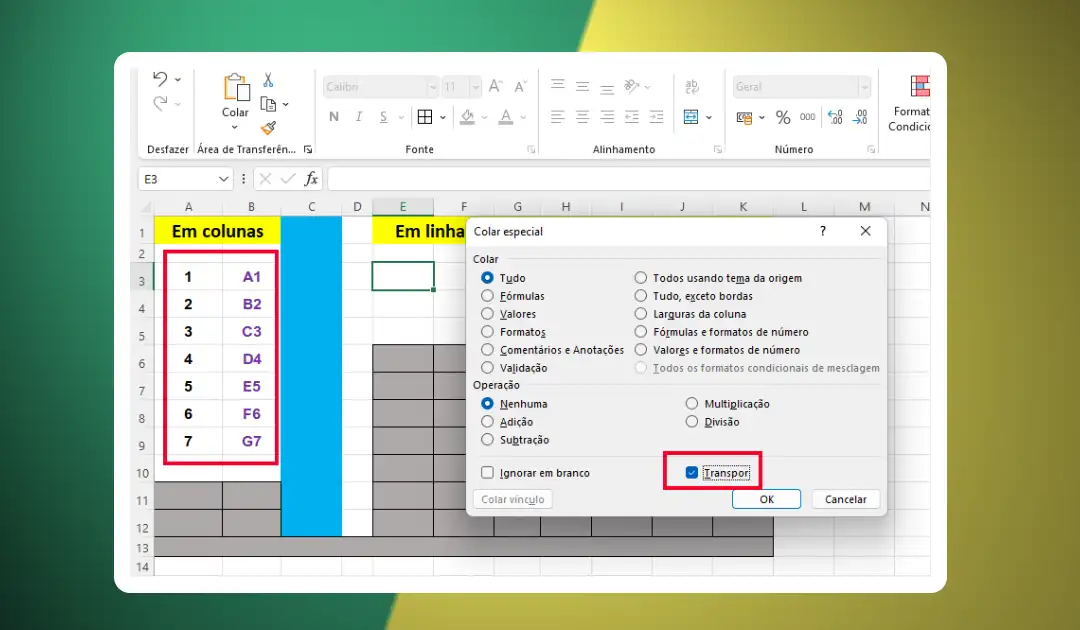Open the font size dropdown
1080x630 pixels.
pyautogui.click(x=475, y=87)
